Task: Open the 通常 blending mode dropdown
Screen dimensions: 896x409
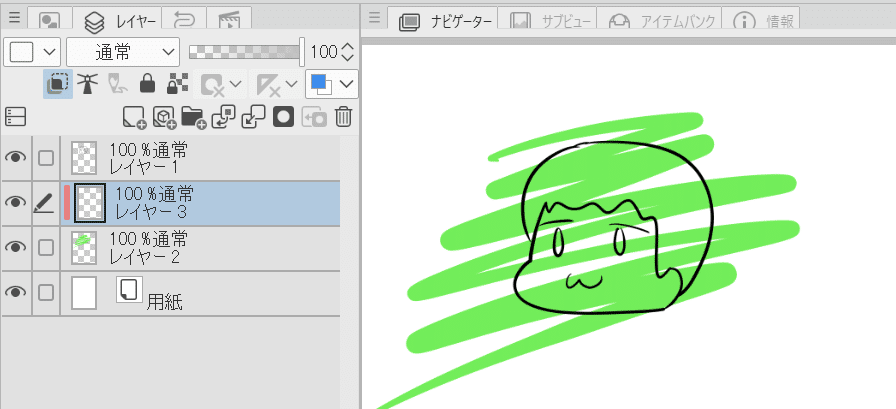Action: [x=123, y=52]
